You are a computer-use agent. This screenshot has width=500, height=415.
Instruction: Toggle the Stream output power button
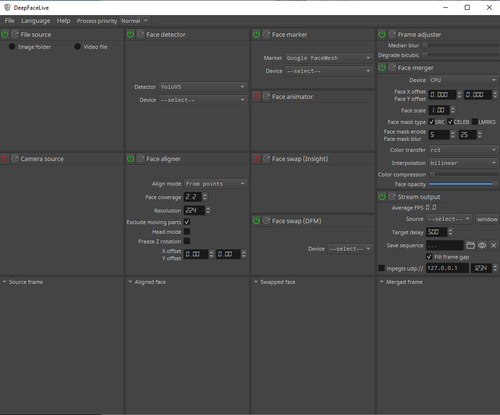point(382,197)
